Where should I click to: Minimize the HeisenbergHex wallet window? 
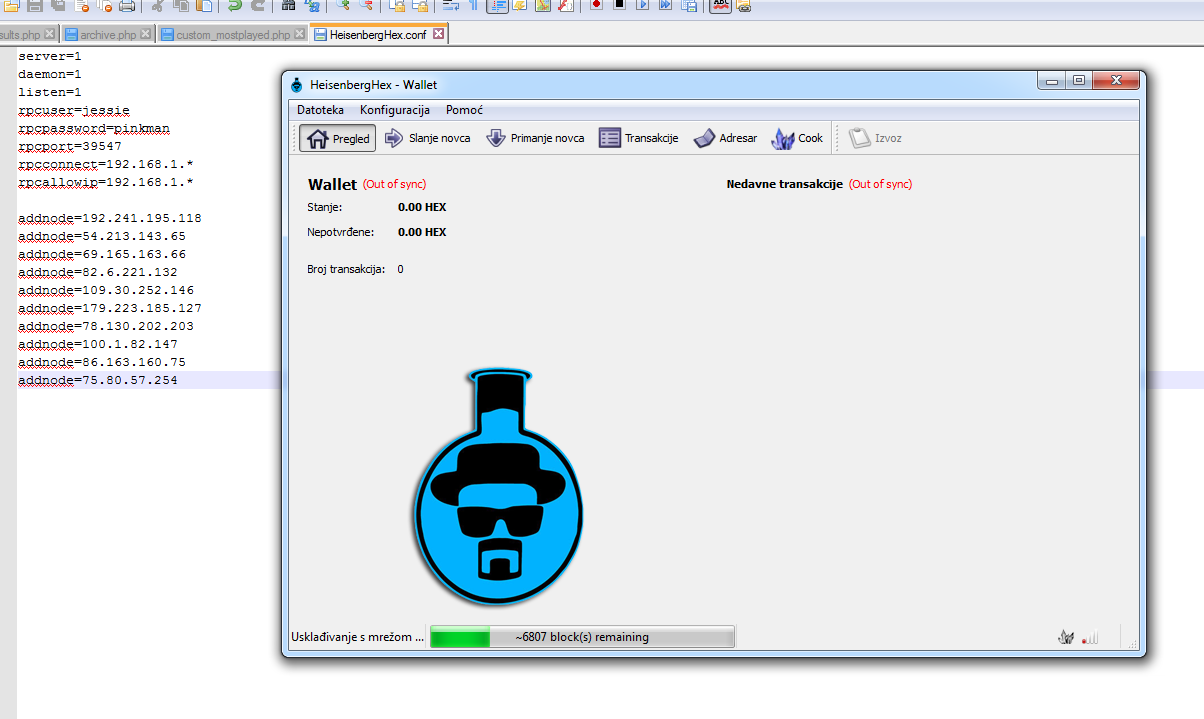tap(1051, 81)
